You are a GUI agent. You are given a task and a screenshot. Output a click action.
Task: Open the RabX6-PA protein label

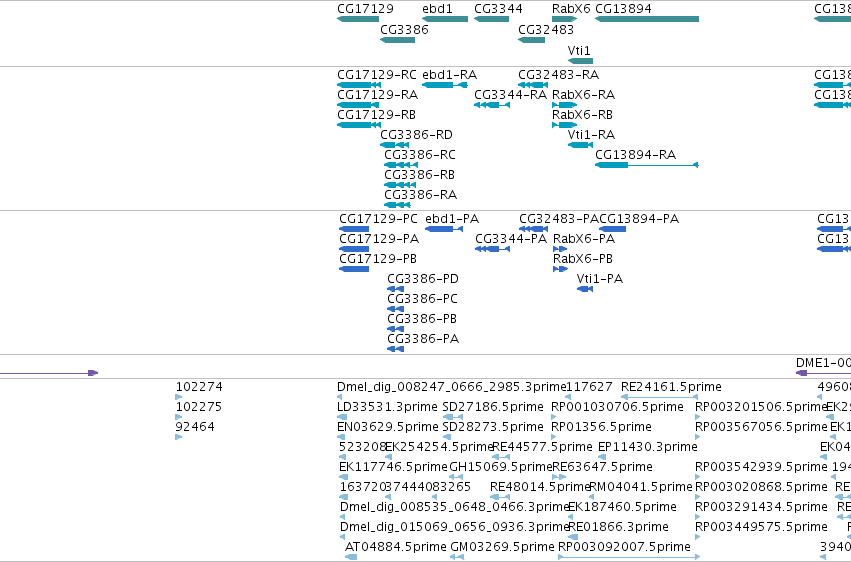click(584, 239)
